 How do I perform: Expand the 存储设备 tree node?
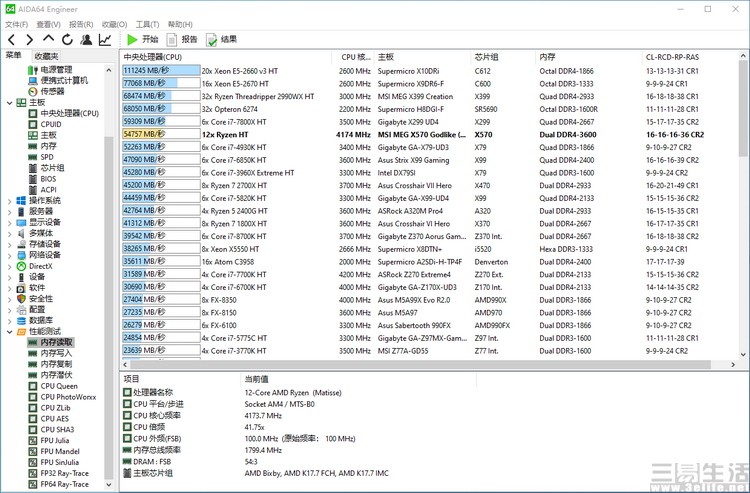click(x=10, y=244)
